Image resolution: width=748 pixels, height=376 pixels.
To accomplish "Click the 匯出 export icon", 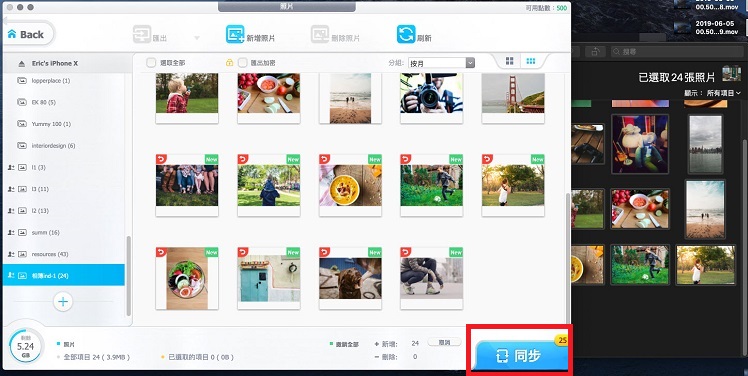I will 142,34.
